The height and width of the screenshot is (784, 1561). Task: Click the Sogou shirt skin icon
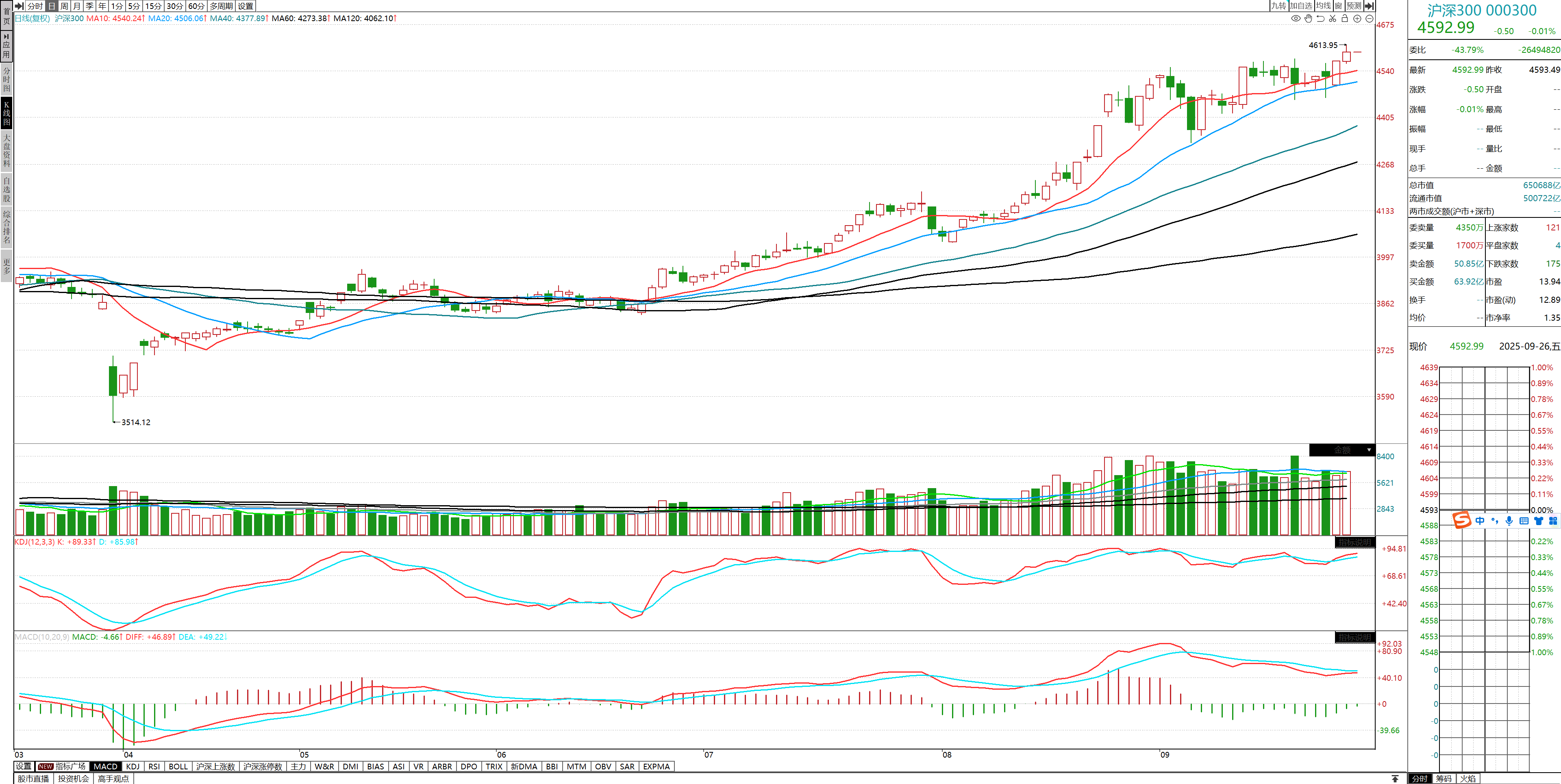[1538, 521]
